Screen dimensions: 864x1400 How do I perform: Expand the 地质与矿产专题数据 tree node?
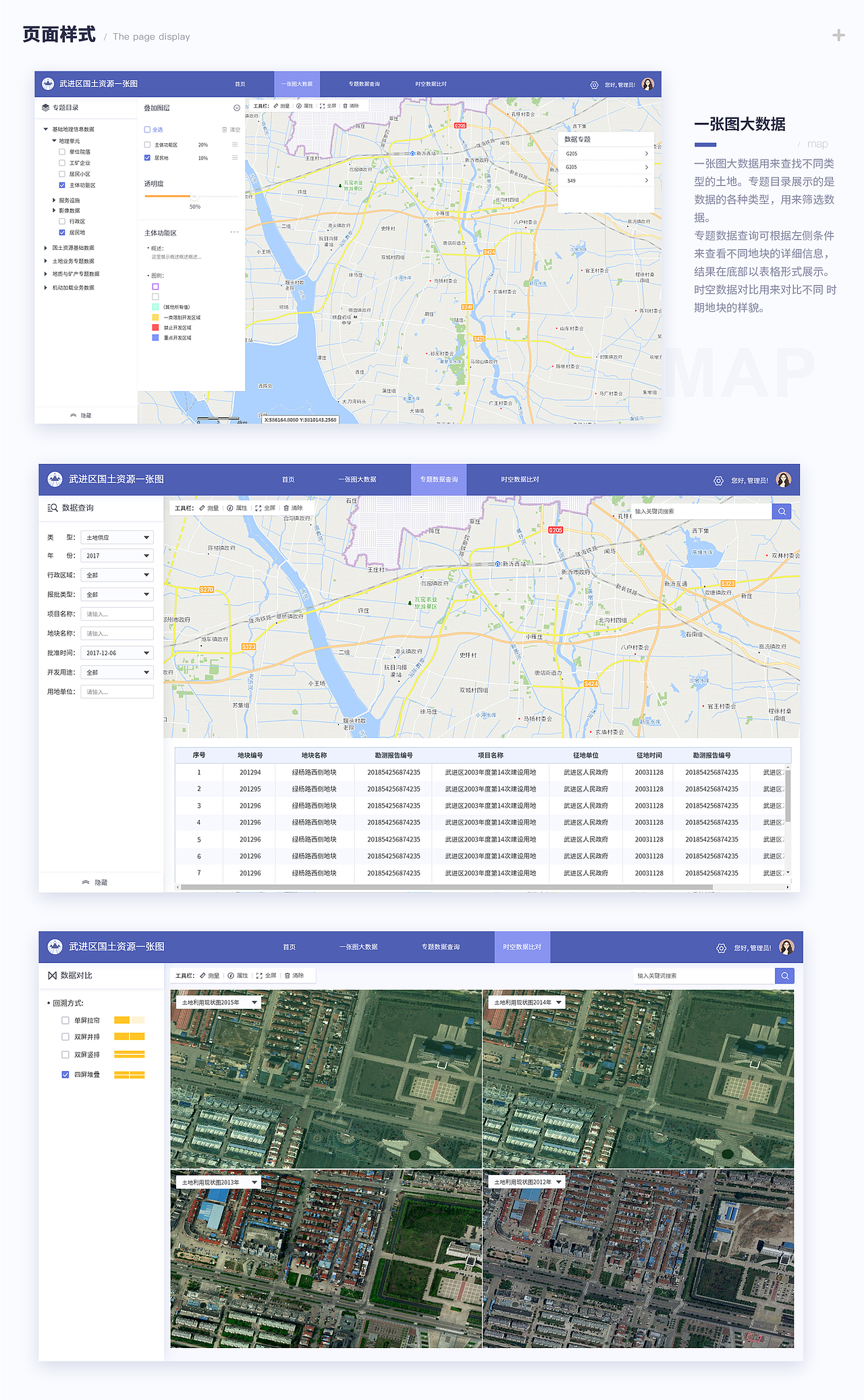click(46, 274)
